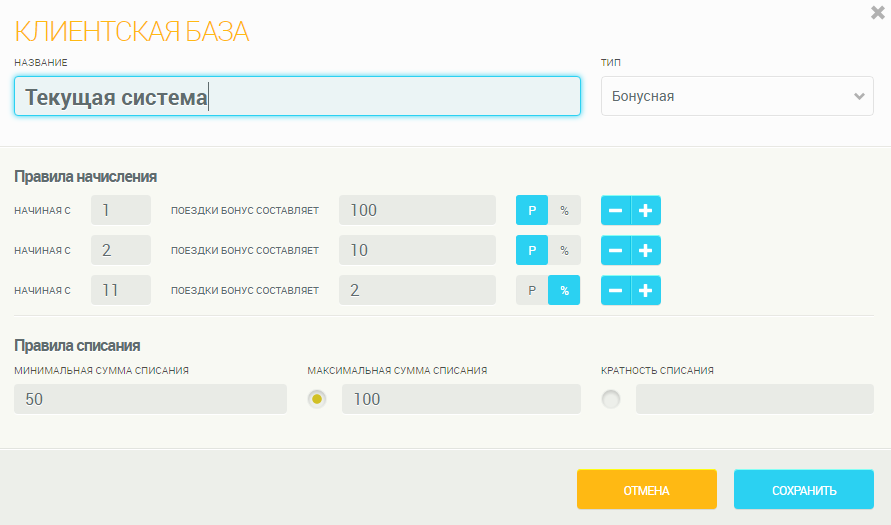Click minus button in first accrual rule row
The height and width of the screenshot is (525, 891).
point(616,210)
